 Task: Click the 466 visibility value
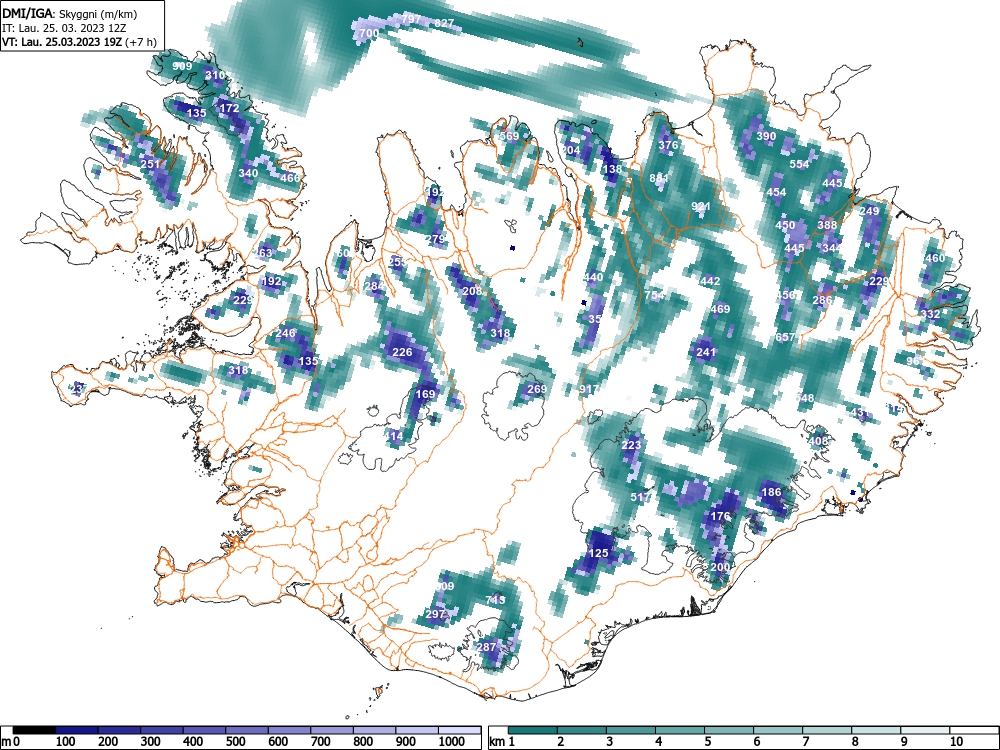(x=290, y=178)
